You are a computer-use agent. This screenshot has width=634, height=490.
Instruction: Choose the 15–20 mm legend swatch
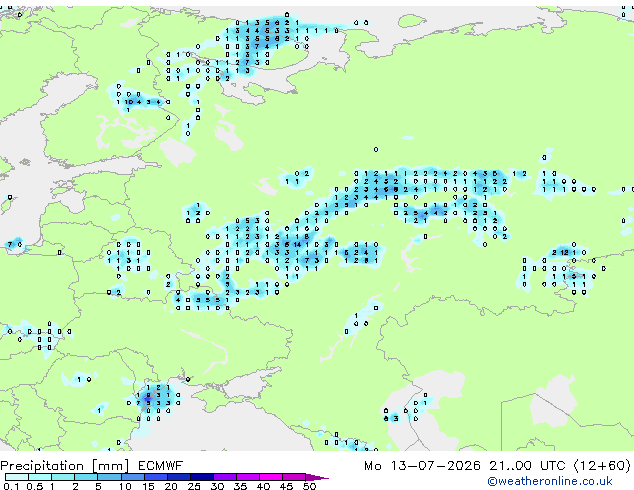pos(156,477)
